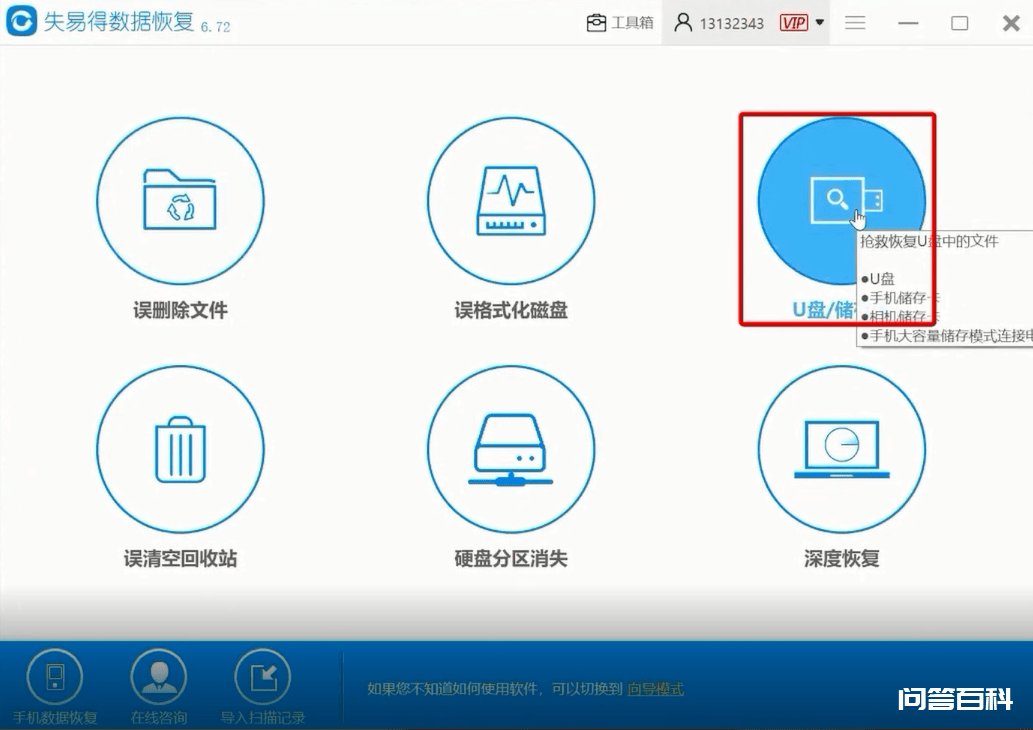Click the 误删除文件 label
1033x730 pixels.
click(181, 310)
